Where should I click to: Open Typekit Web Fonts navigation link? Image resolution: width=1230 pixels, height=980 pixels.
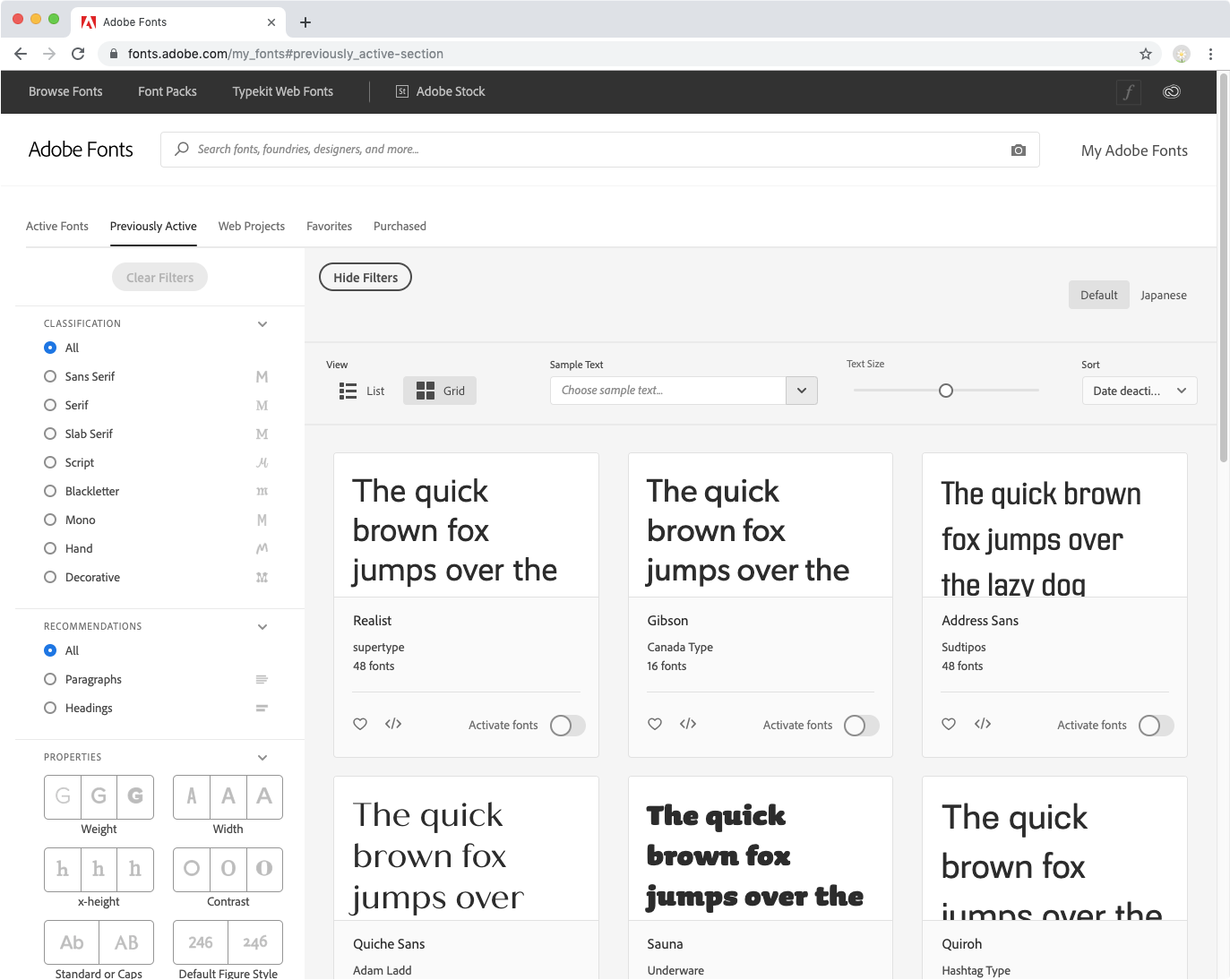pos(283,91)
